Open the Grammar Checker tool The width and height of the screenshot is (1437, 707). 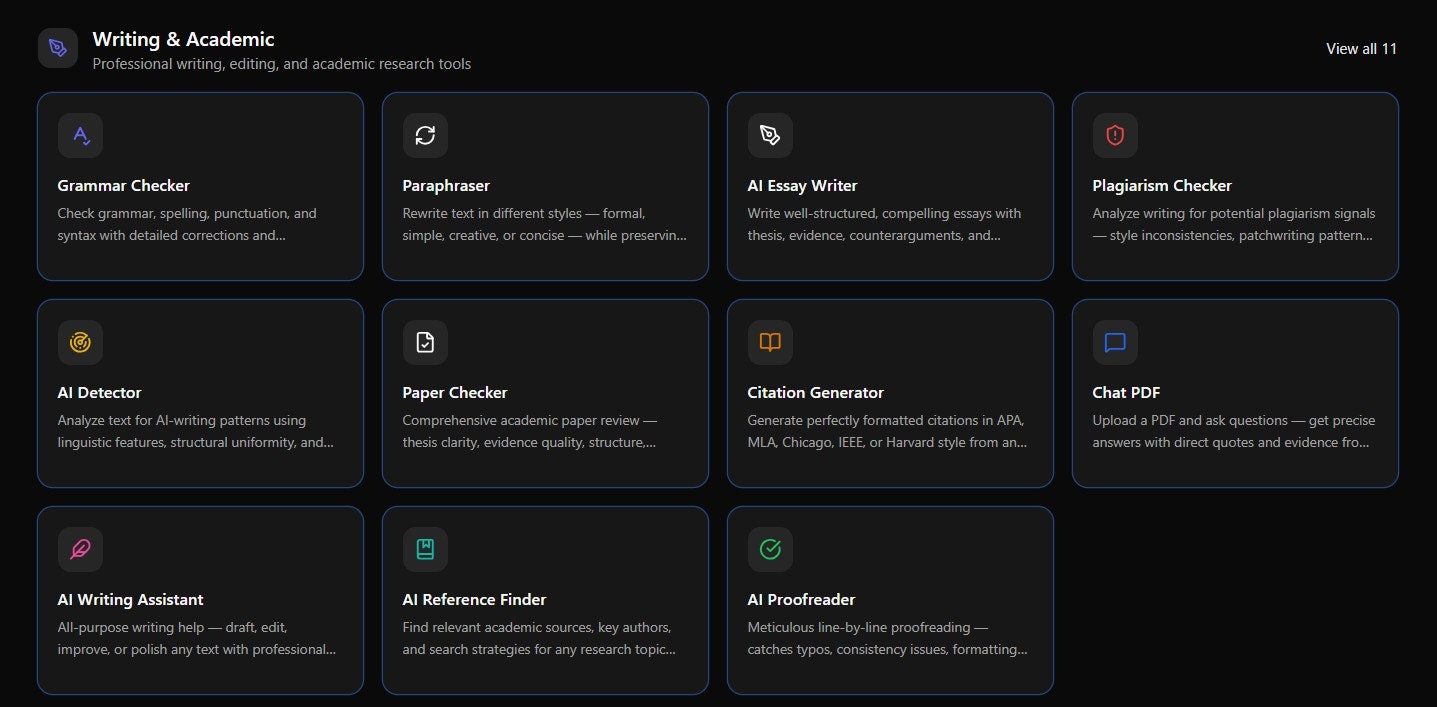(200, 186)
